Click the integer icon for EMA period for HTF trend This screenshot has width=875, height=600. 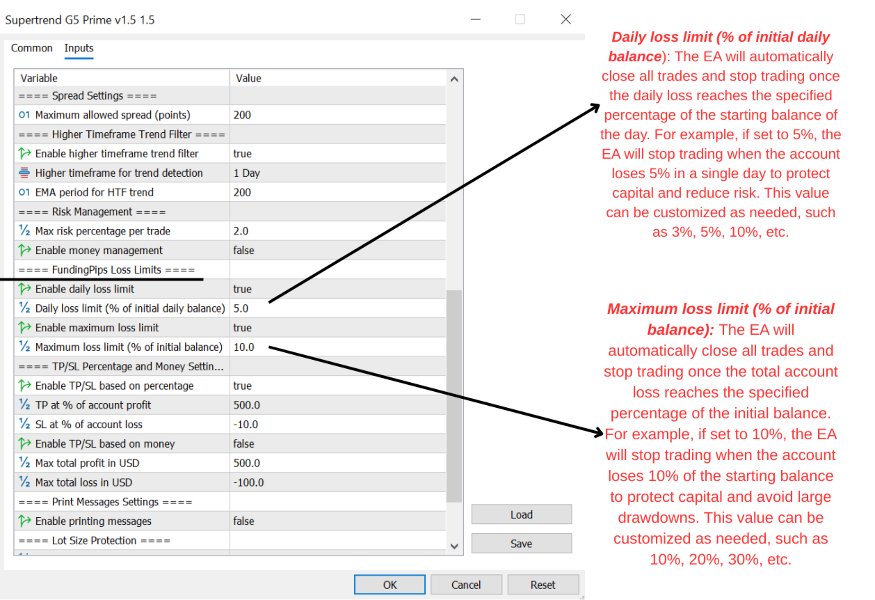click(24, 192)
